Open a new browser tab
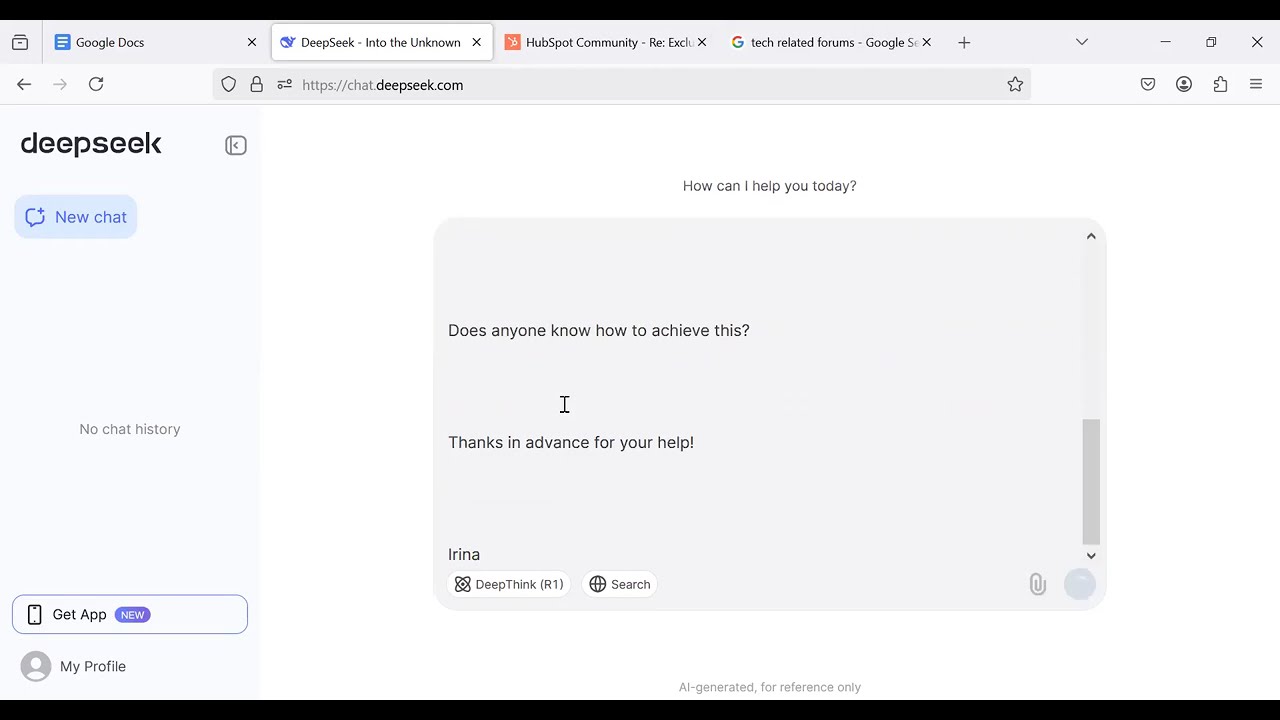The width and height of the screenshot is (1280, 720). point(964,42)
